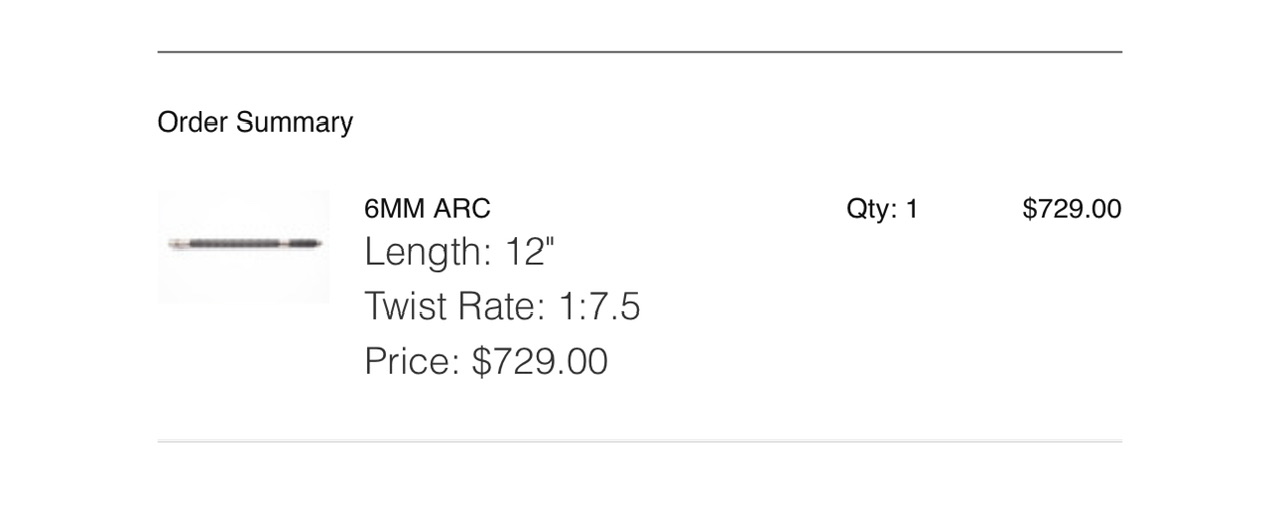Click the Qty: 1 quantity text
1280x507 pixels.
pyautogui.click(x=881, y=209)
